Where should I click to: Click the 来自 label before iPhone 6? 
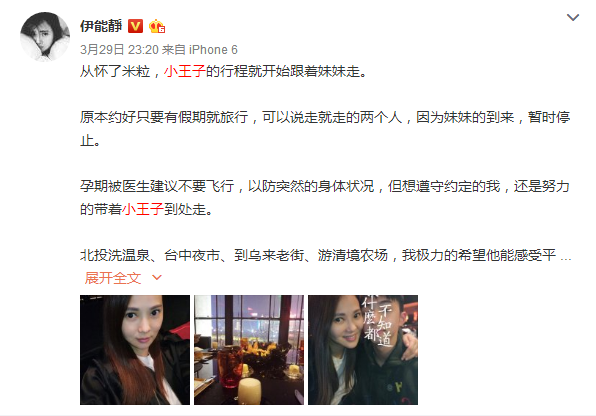click(x=174, y=50)
